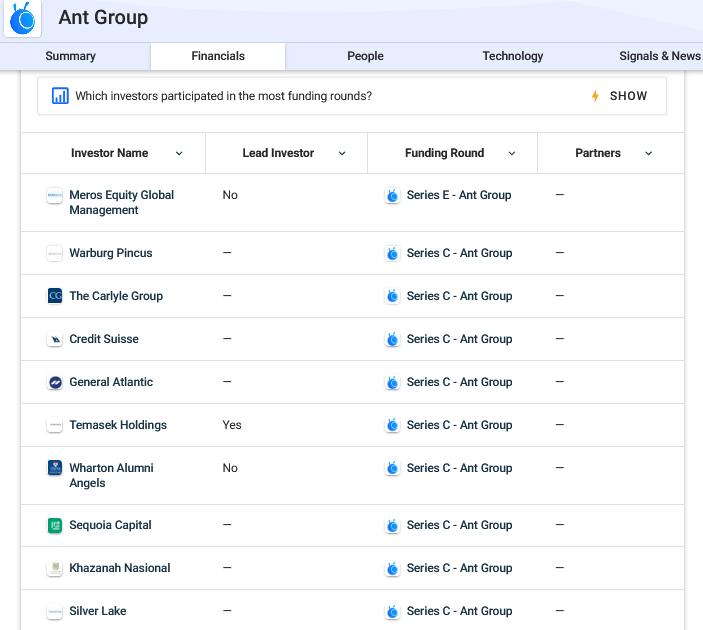Open Meros Equity Global Management investor link

122,202
